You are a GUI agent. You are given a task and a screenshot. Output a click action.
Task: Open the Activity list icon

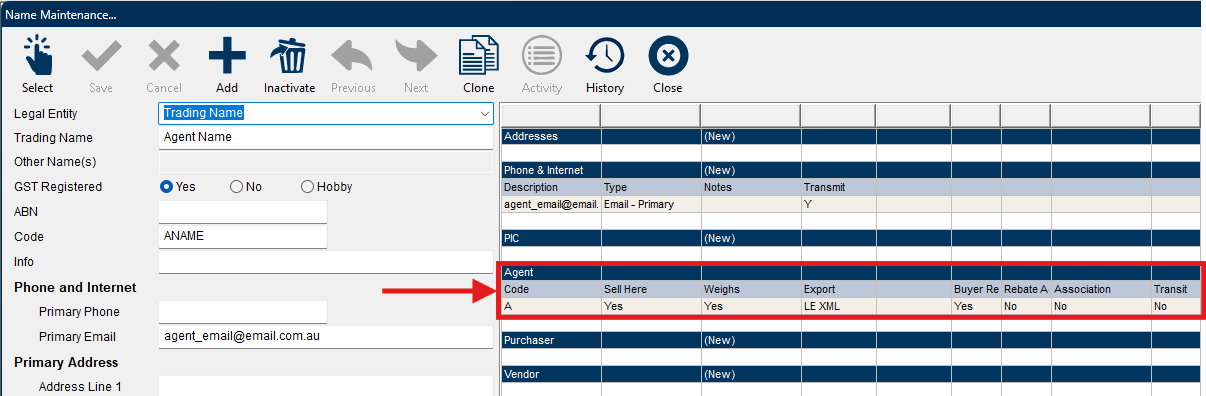pos(542,55)
